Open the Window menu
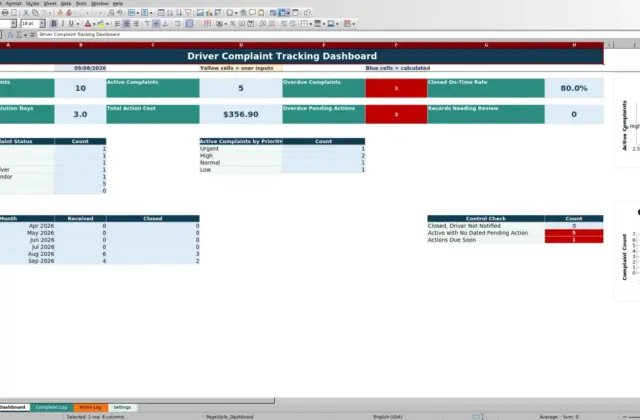640x420 pixels. click(100, 3)
